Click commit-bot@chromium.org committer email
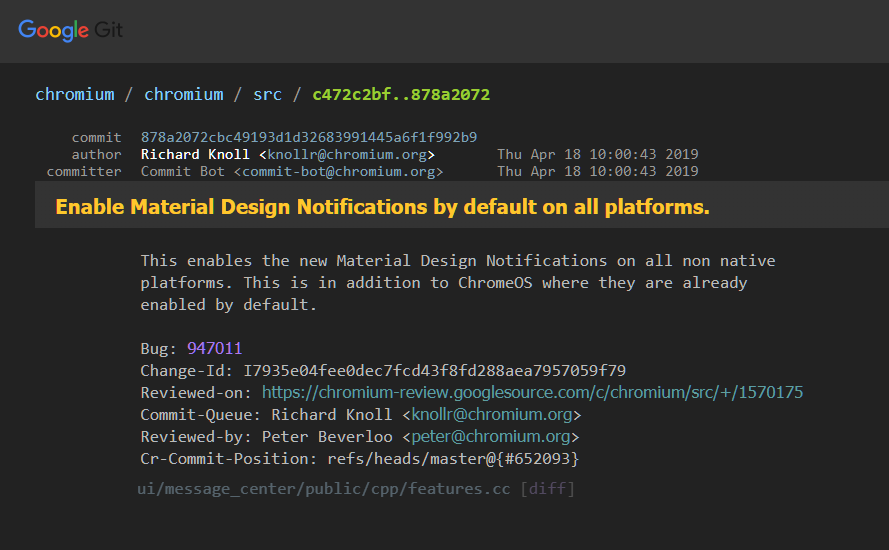Viewport: 889px width, 550px height. coord(338,171)
